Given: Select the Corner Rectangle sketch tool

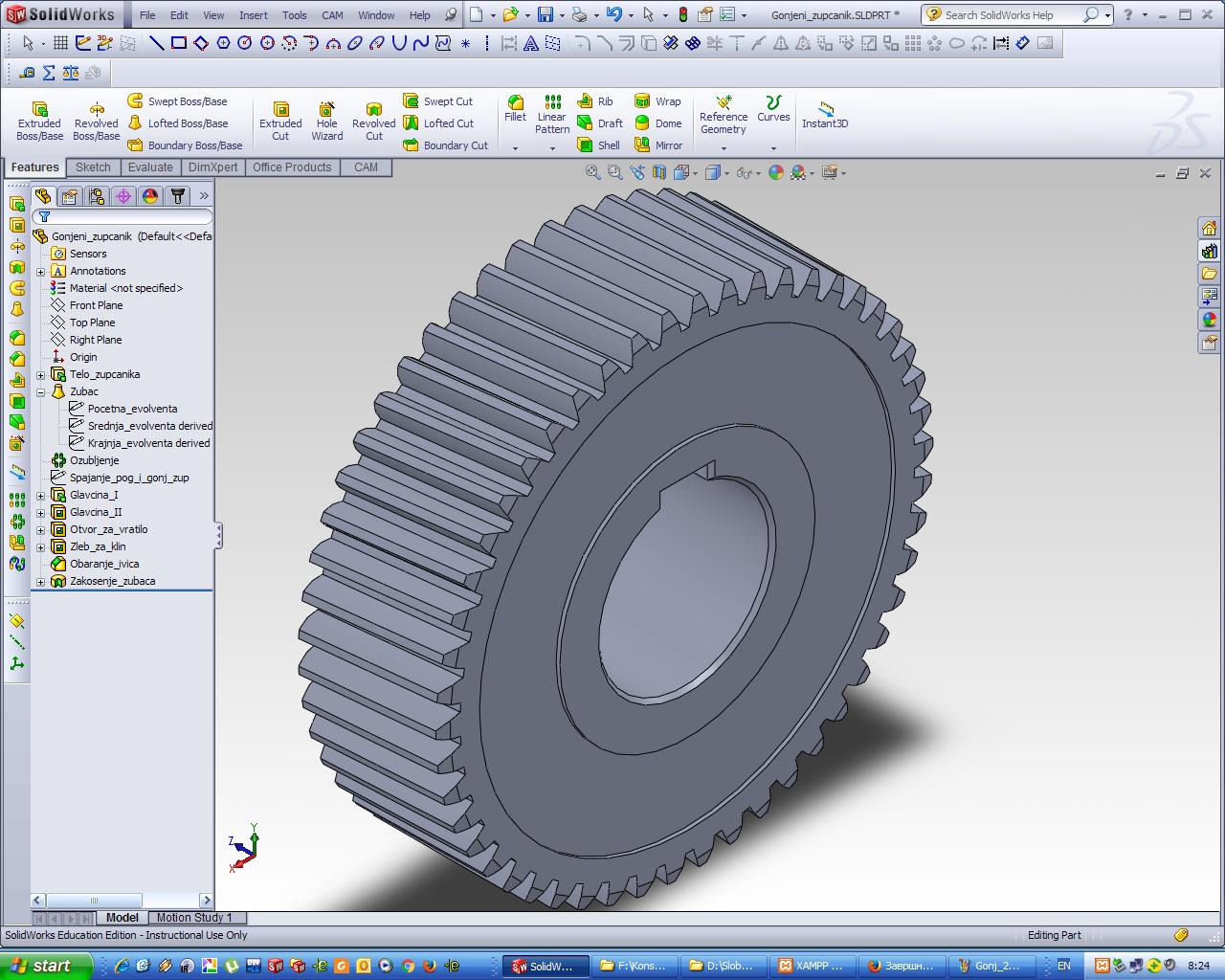Looking at the screenshot, I should (x=178, y=43).
